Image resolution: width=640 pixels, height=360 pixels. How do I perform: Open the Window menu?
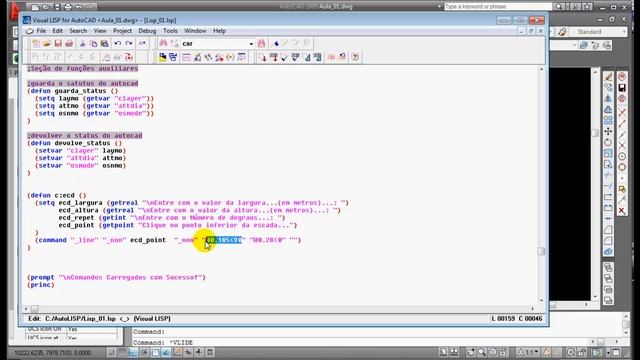pos(195,31)
